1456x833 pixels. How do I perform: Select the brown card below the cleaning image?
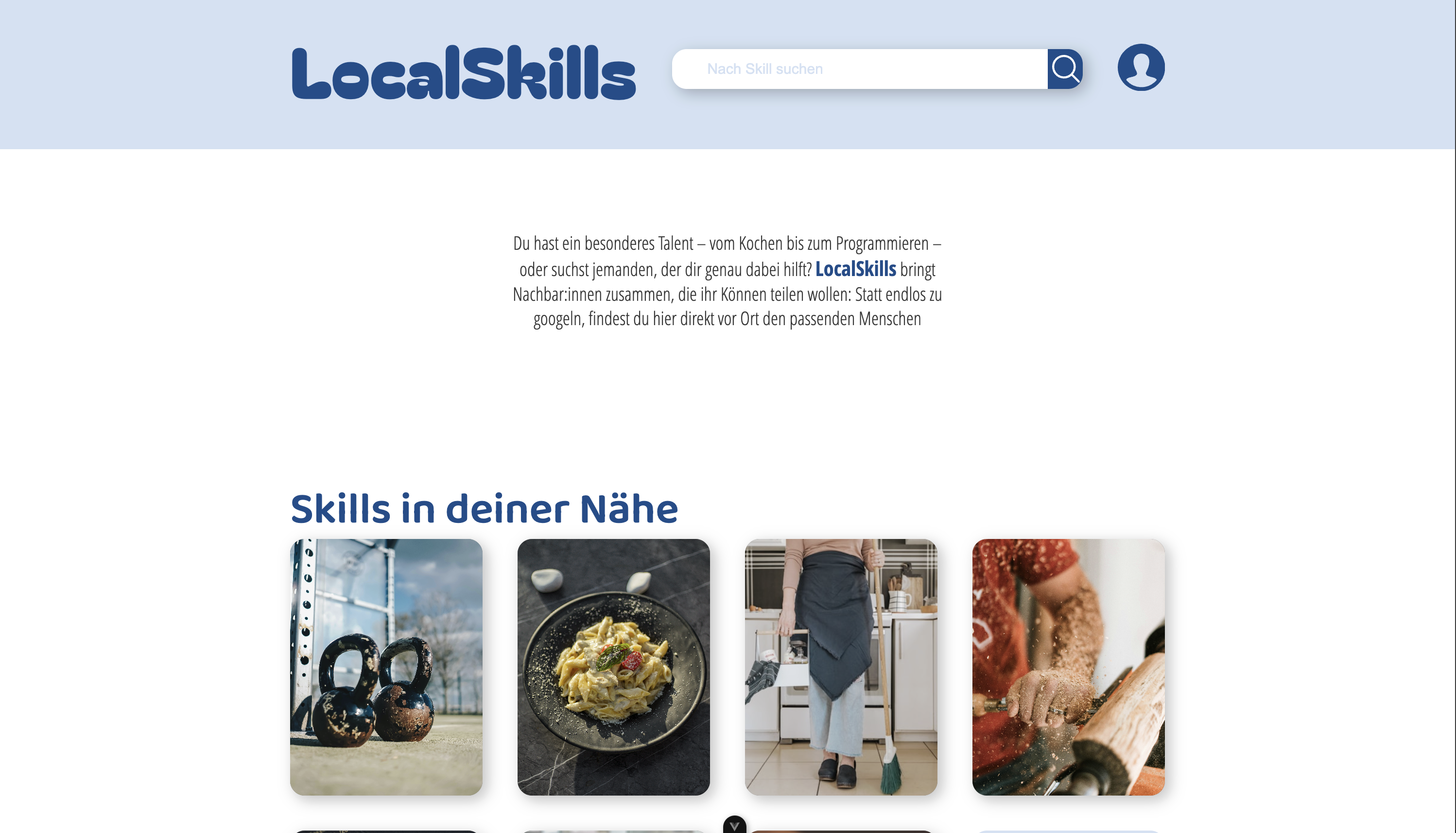(x=841, y=832)
